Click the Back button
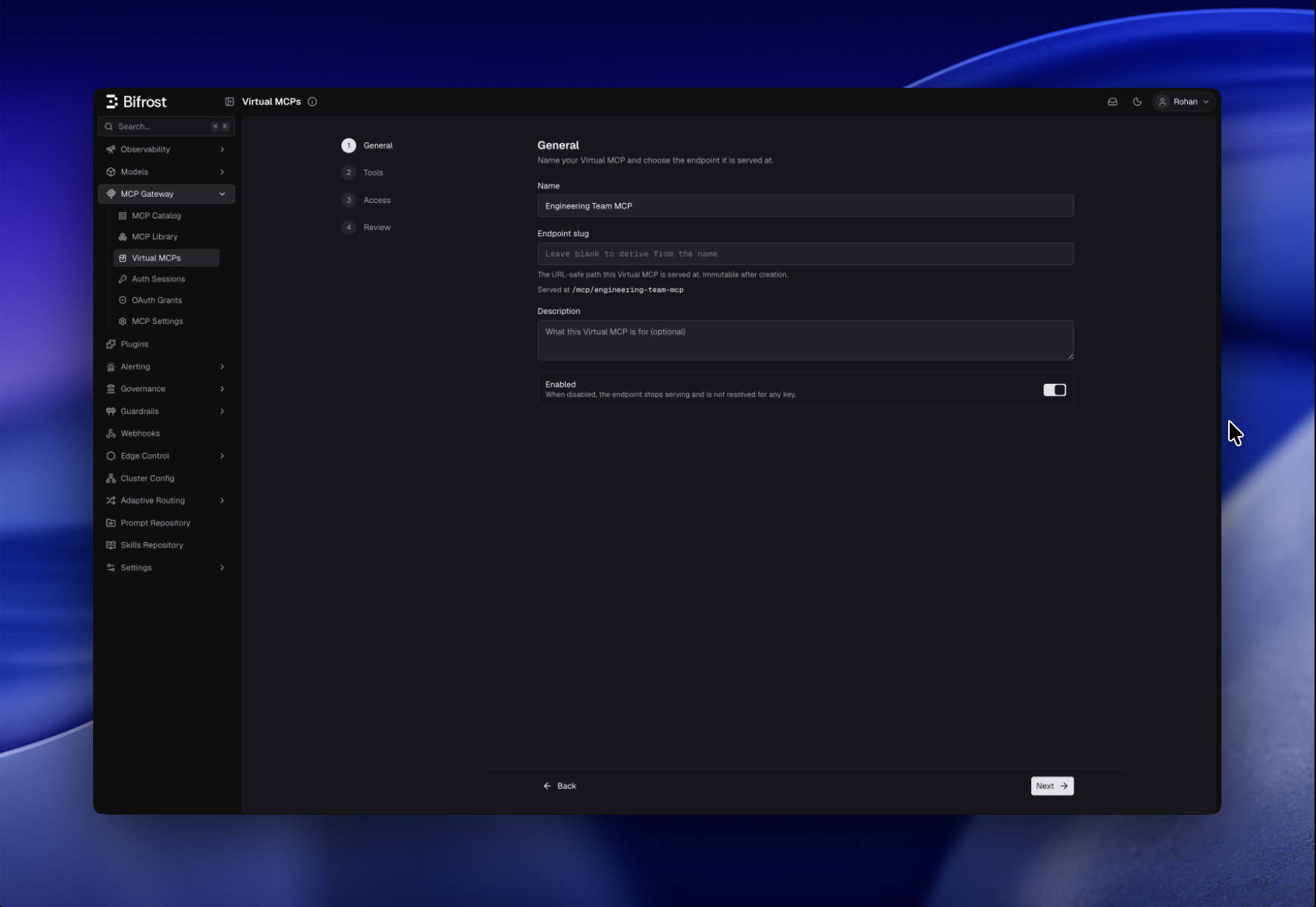Image resolution: width=1316 pixels, height=907 pixels. [560, 786]
